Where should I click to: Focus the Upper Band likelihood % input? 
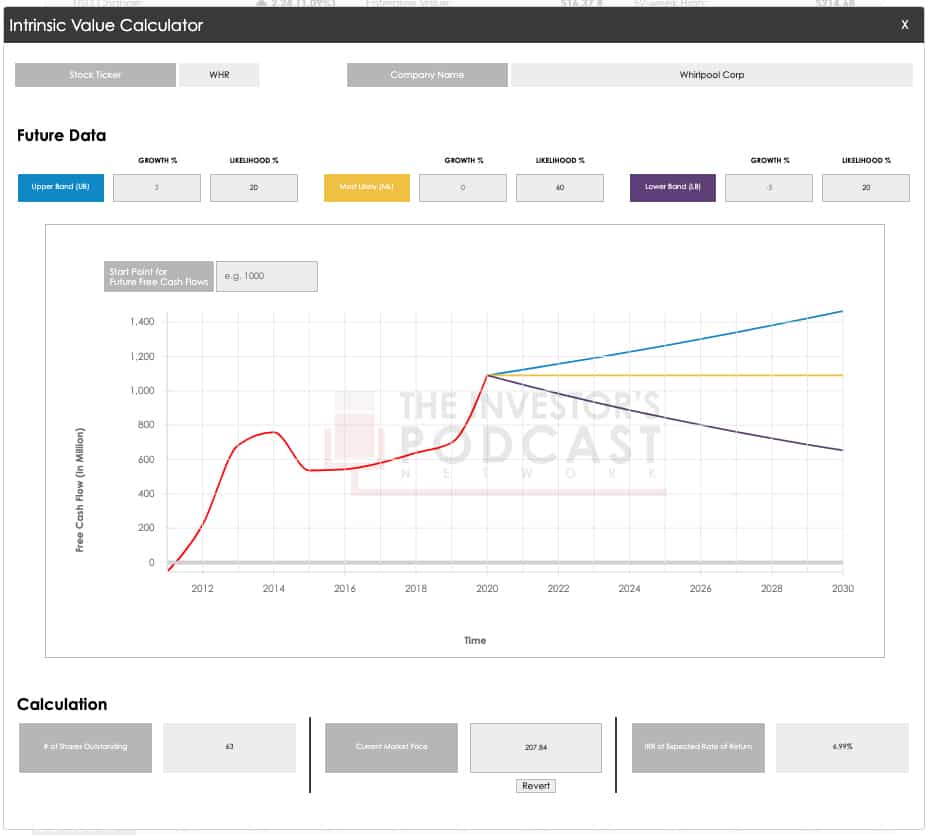(x=254, y=188)
